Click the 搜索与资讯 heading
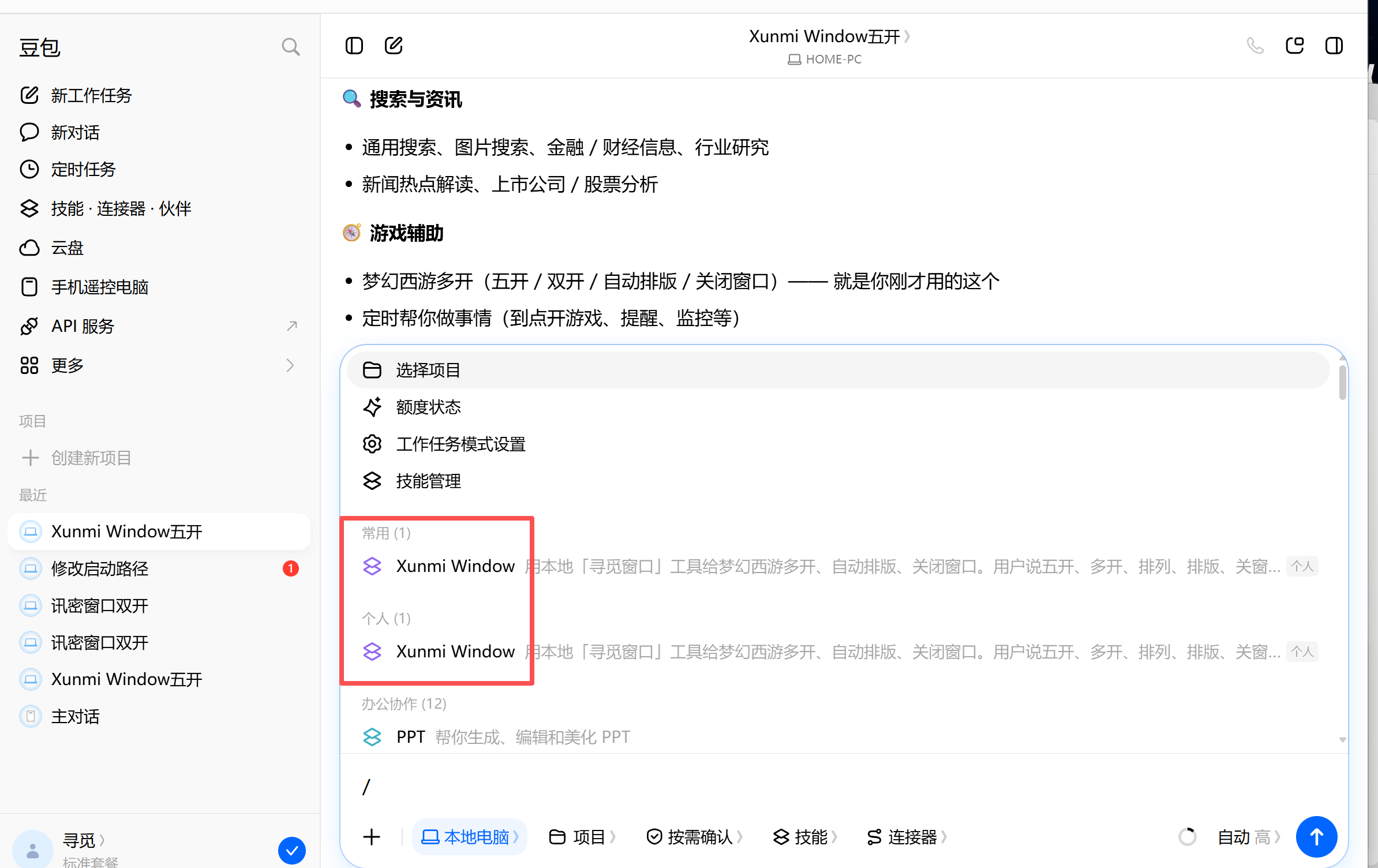 [415, 99]
